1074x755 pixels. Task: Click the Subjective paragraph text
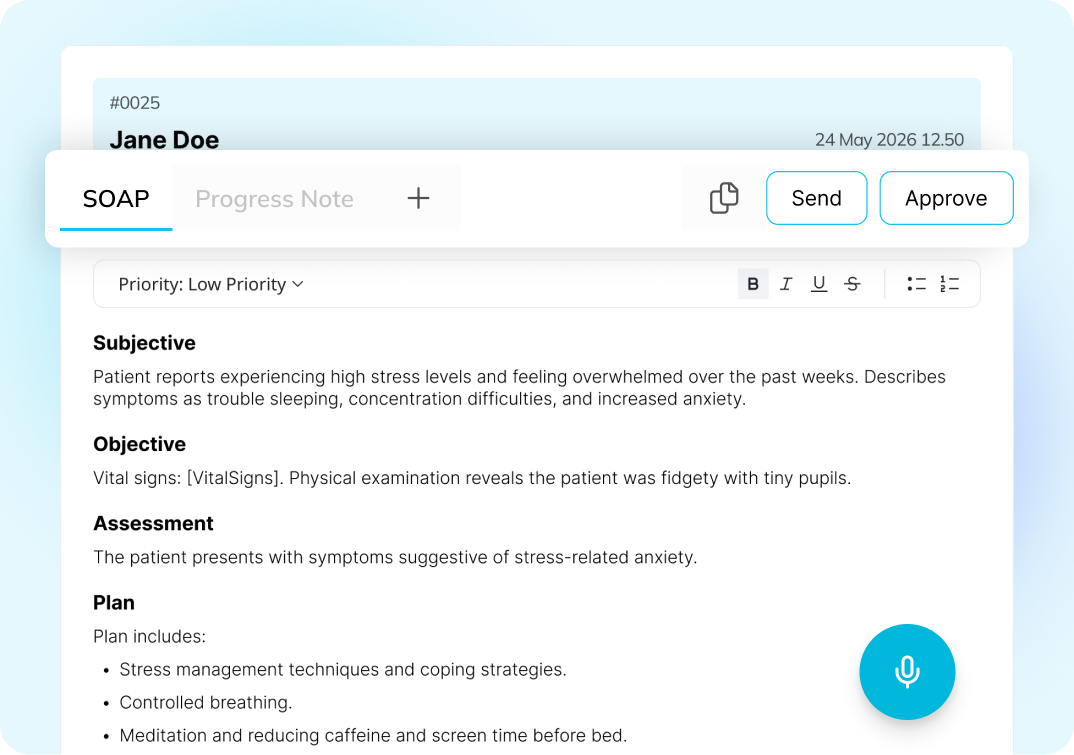pos(519,388)
